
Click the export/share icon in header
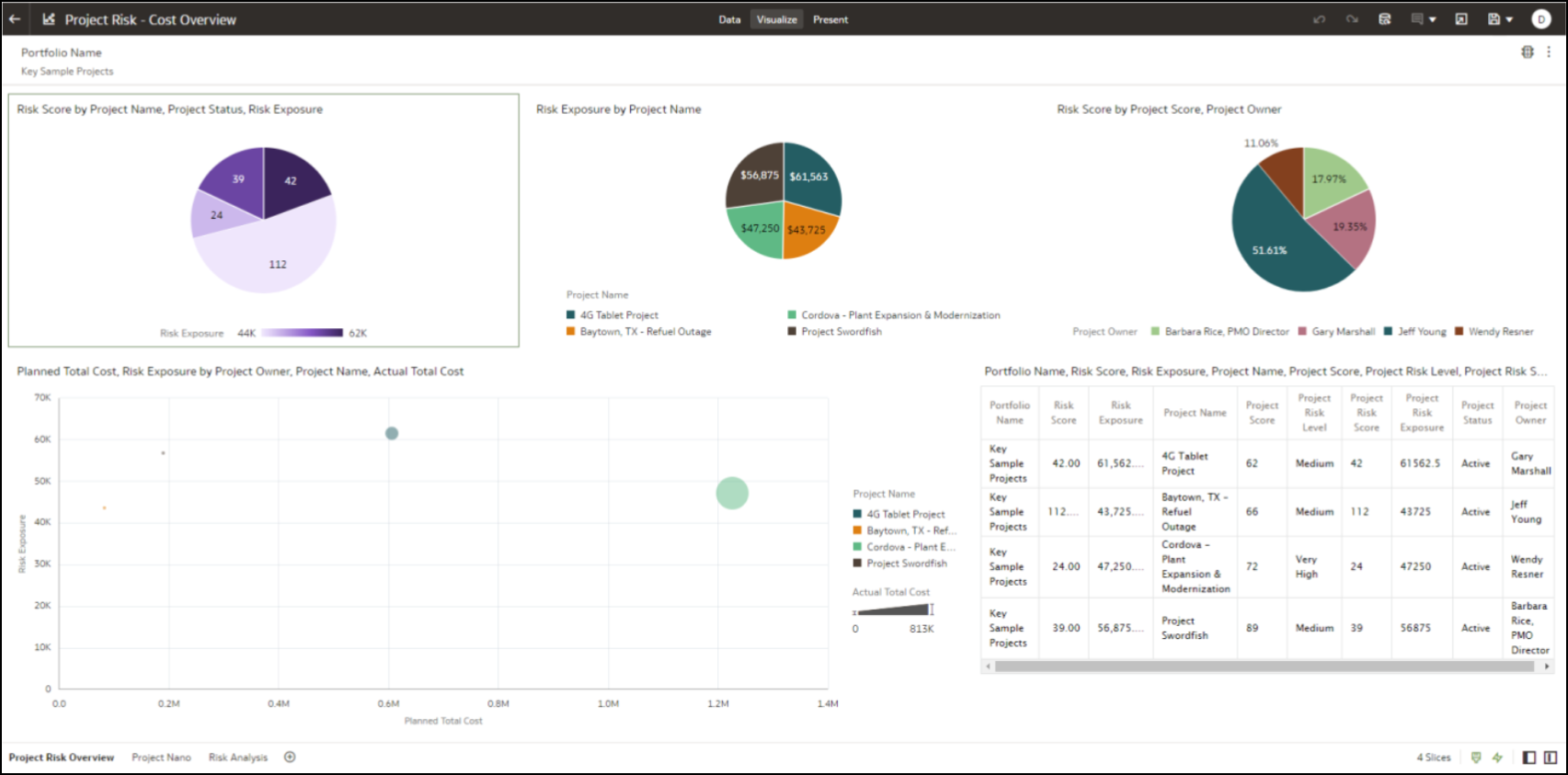[1461, 19]
